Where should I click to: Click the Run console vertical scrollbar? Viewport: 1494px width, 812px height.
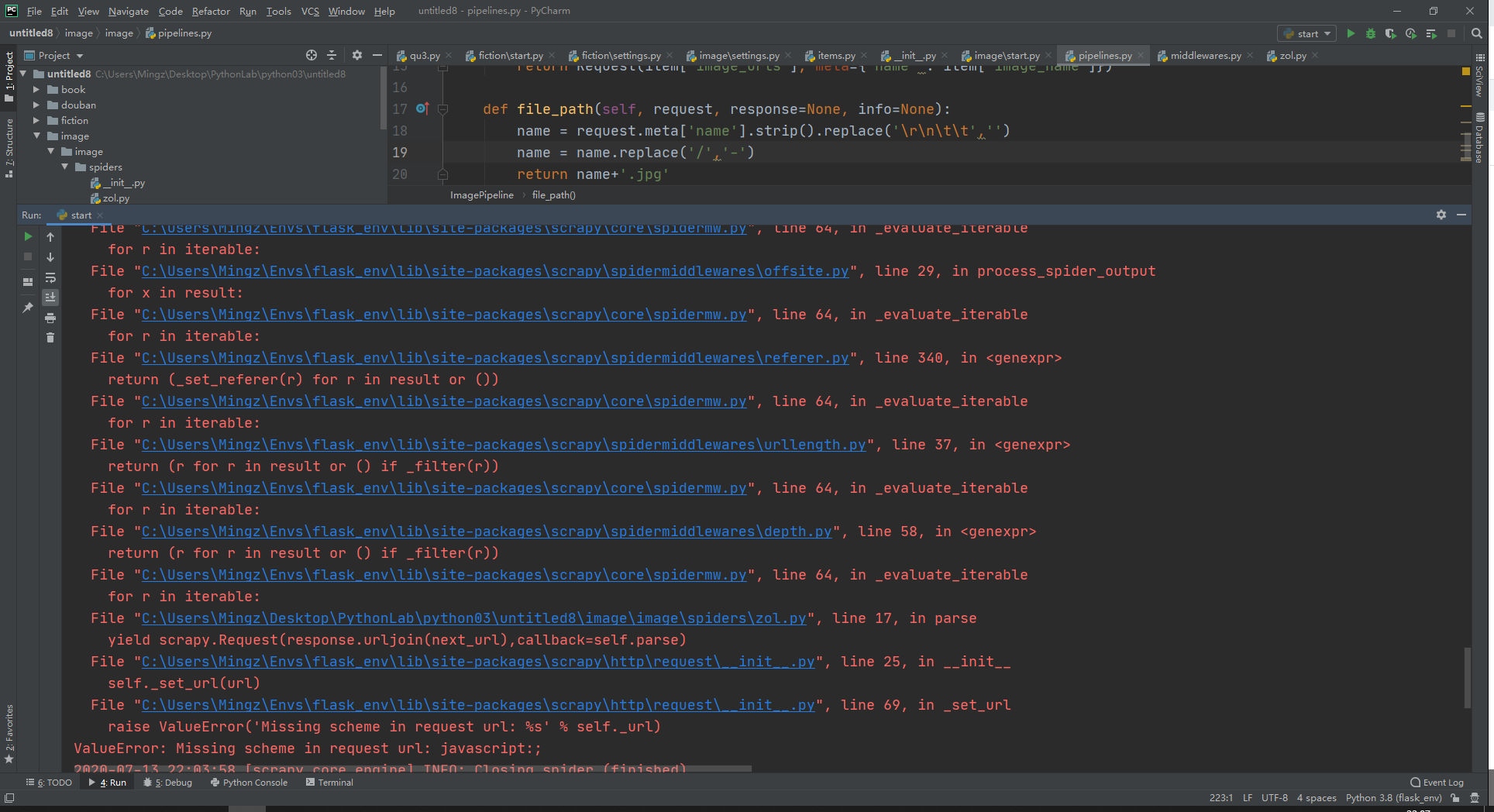coord(1467,677)
